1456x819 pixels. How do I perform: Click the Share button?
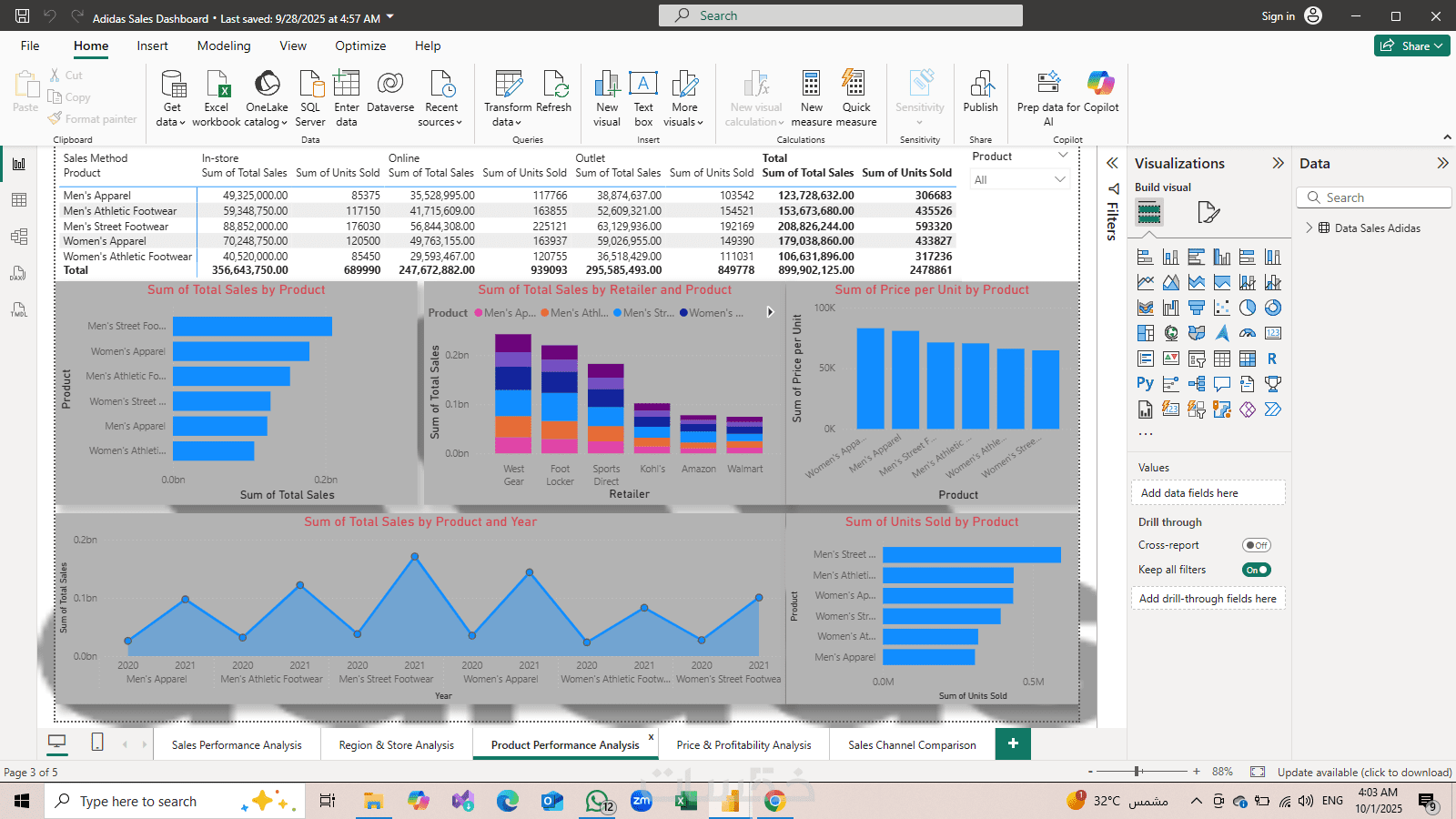pos(1411,45)
